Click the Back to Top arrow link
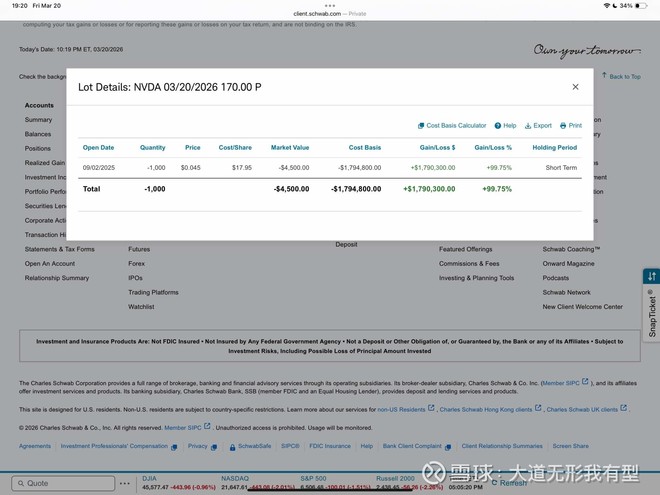The width and height of the screenshot is (660, 495). (x=621, y=76)
